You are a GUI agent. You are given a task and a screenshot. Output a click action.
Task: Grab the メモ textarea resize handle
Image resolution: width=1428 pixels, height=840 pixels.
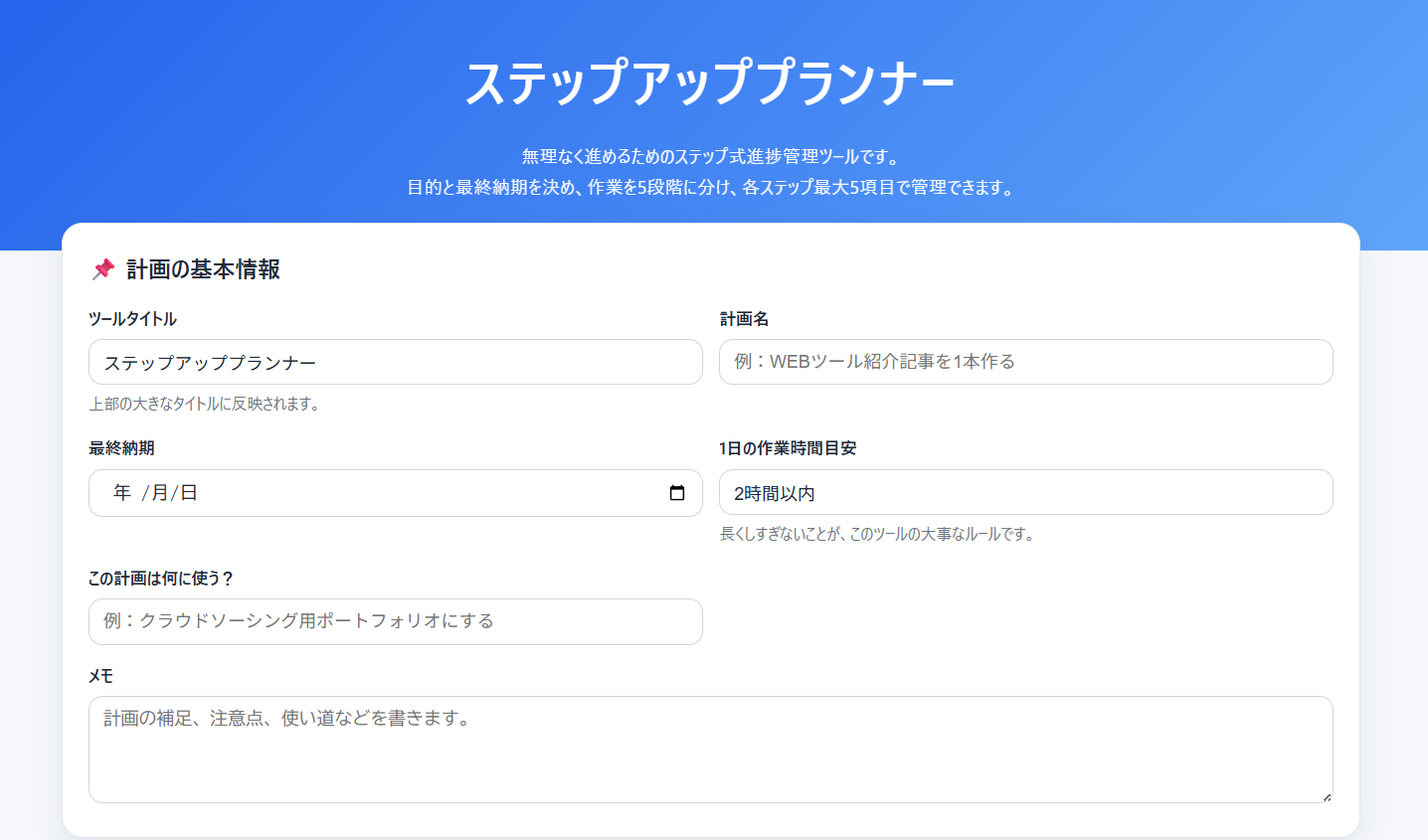click(x=1327, y=796)
